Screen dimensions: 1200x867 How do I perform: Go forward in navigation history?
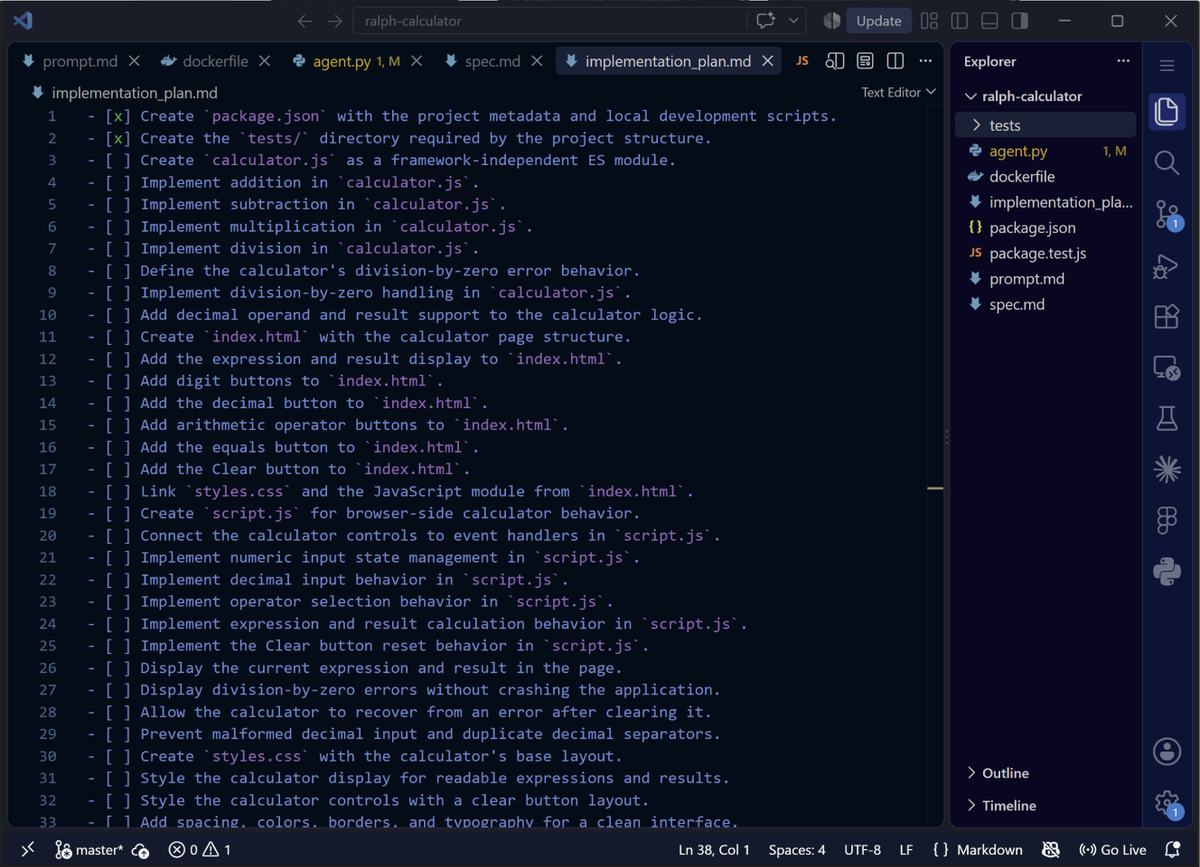336,21
